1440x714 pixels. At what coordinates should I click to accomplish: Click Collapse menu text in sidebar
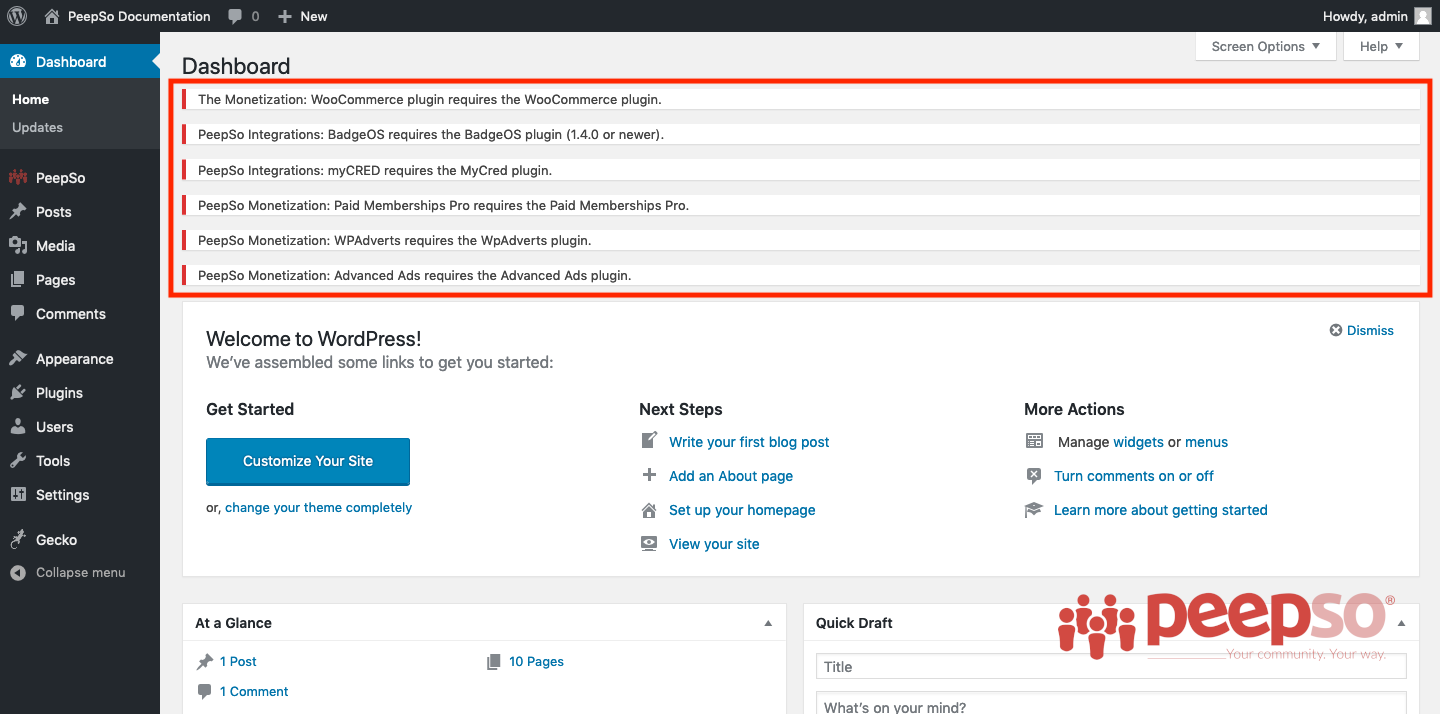pyautogui.click(x=81, y=573)
